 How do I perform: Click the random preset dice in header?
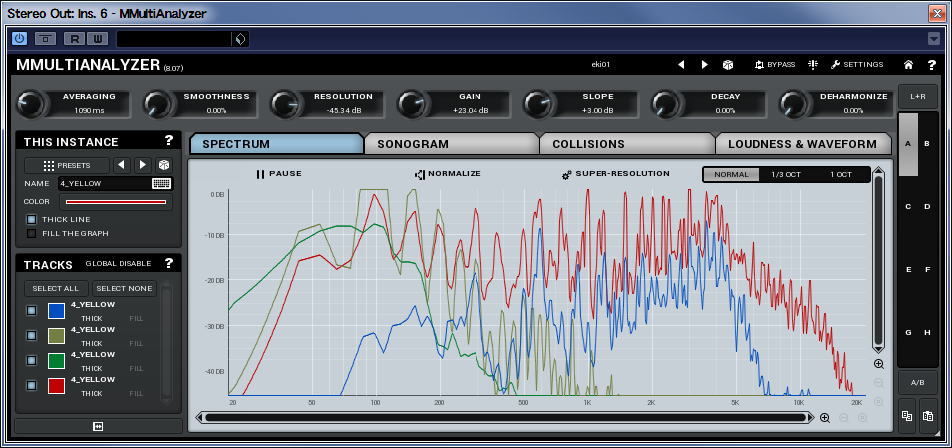pyautogui.click(x=727, y=64)
